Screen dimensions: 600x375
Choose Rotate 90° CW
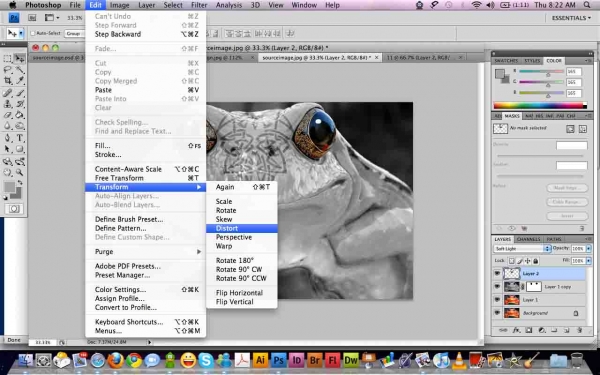click(241, 269)
